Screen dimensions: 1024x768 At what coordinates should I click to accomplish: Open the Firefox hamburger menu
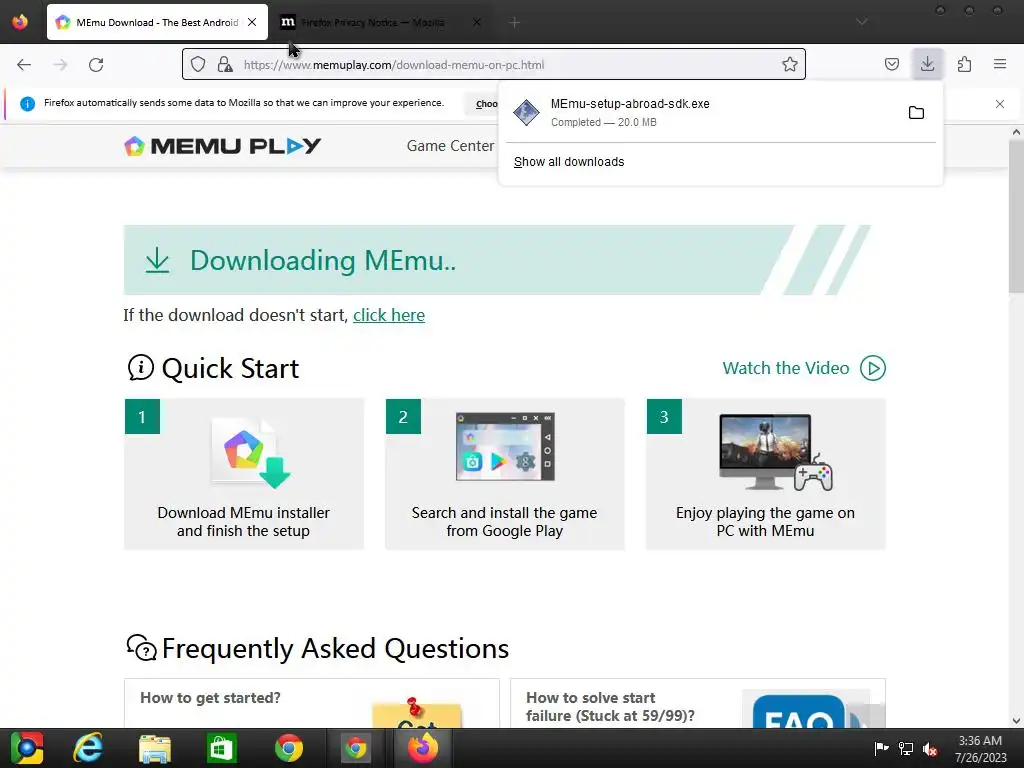pyautogui.click(x=1000, y=64)
